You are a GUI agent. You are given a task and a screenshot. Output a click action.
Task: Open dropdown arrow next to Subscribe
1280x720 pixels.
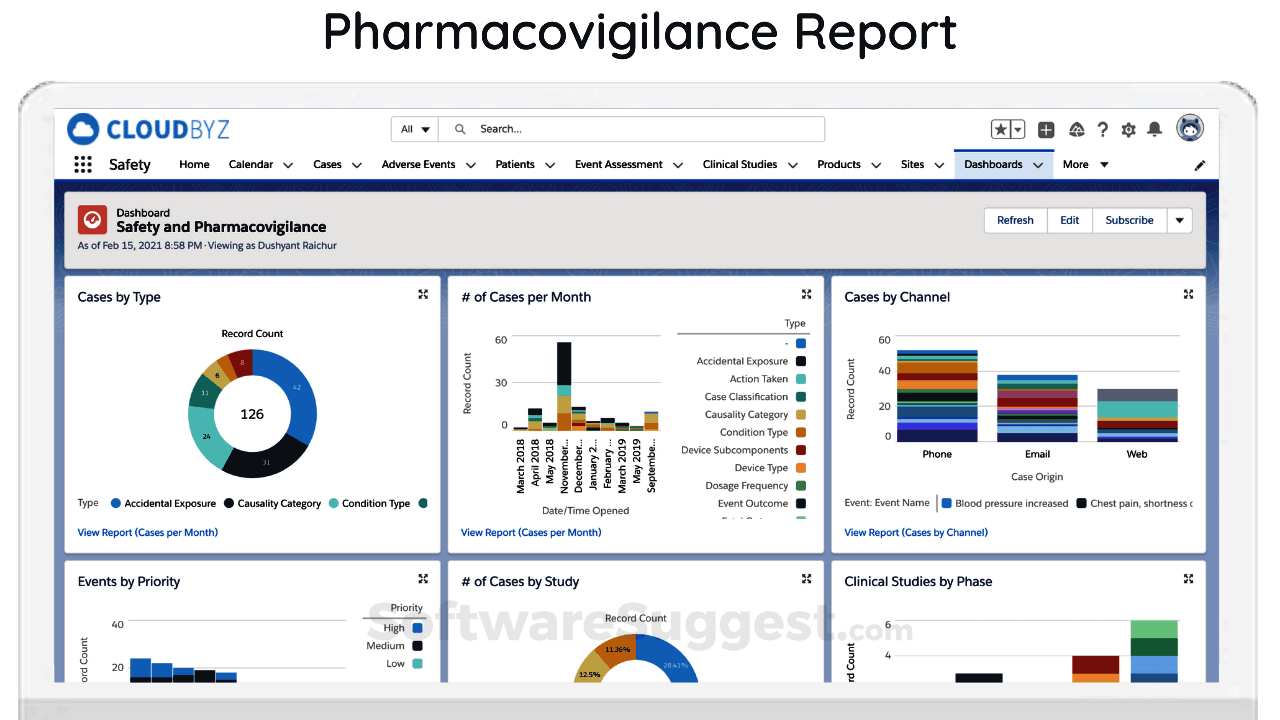coord(1179,221)
